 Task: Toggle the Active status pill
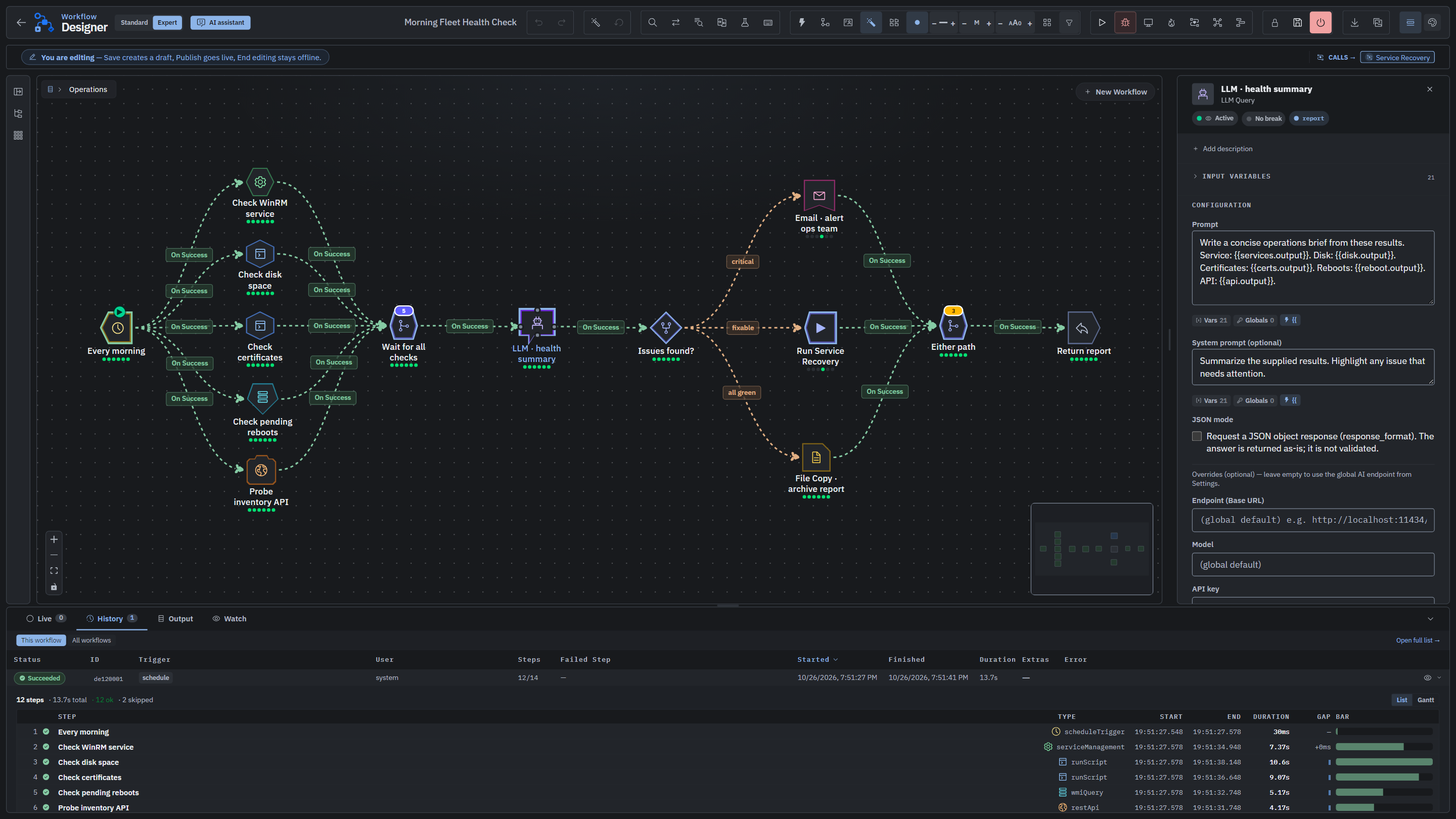[1215, 118]
